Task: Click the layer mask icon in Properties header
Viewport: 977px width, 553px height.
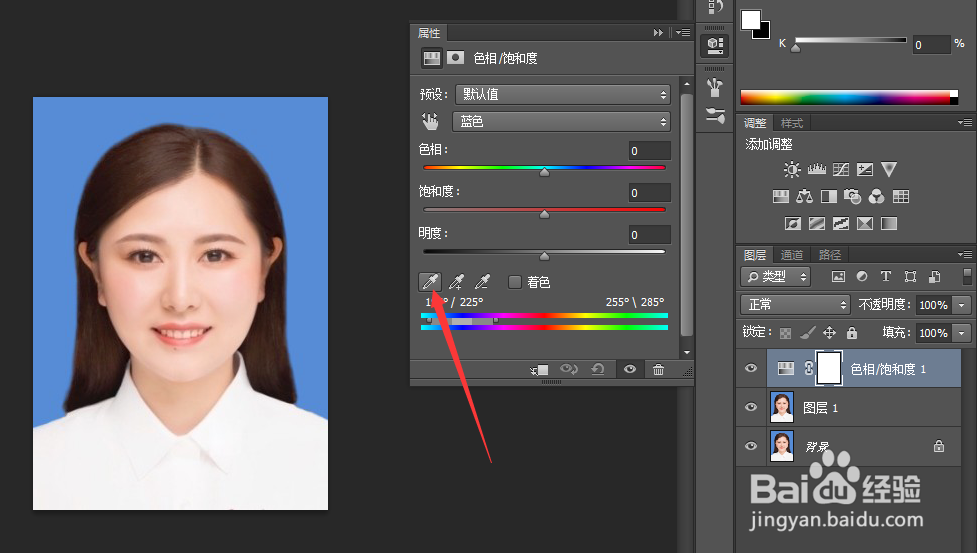Action: [x=455, y=58]
